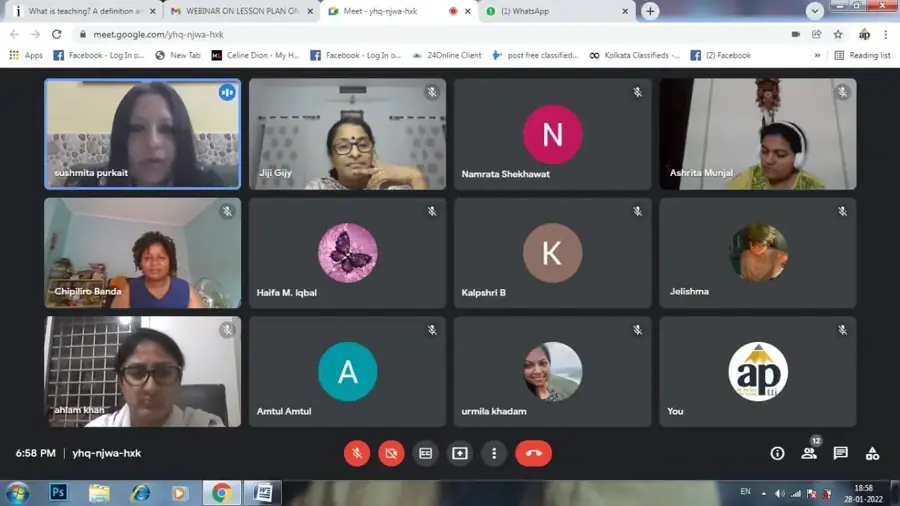Go forward in browser
The image size is (900, 506).
(36, 34)
